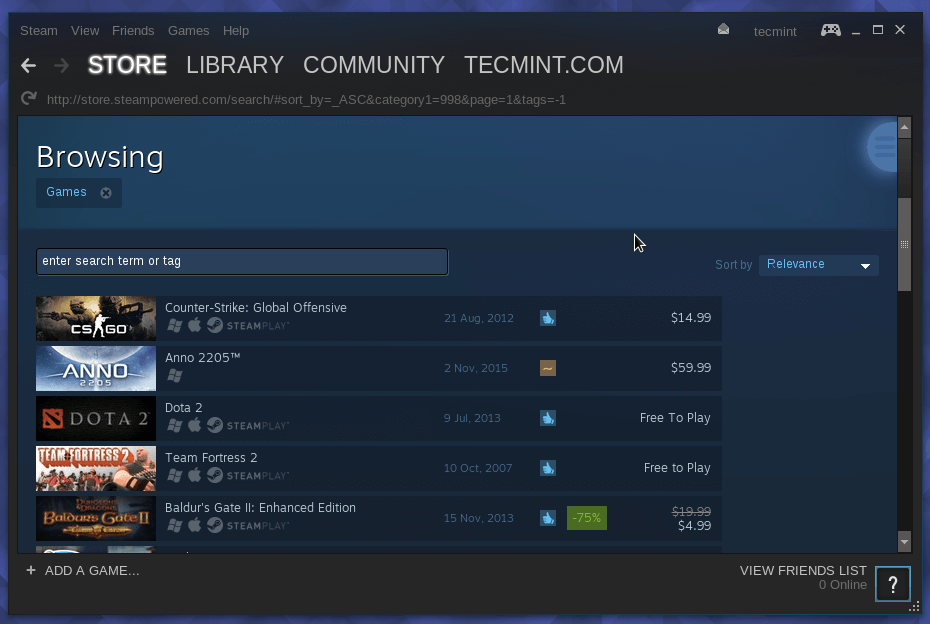Open the Anno 2205 thumbnail image
930x624 pixels.
pos(96,368)
